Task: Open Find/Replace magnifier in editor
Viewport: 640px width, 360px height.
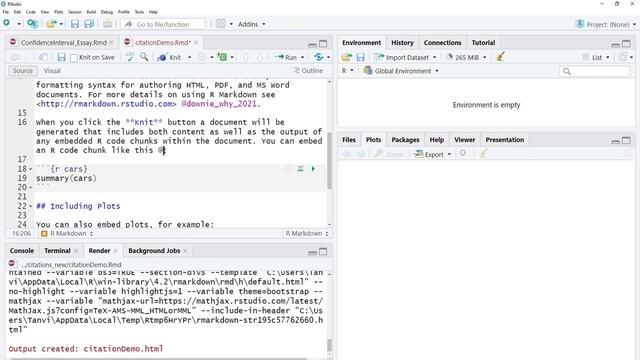Action: click(144, 57)
